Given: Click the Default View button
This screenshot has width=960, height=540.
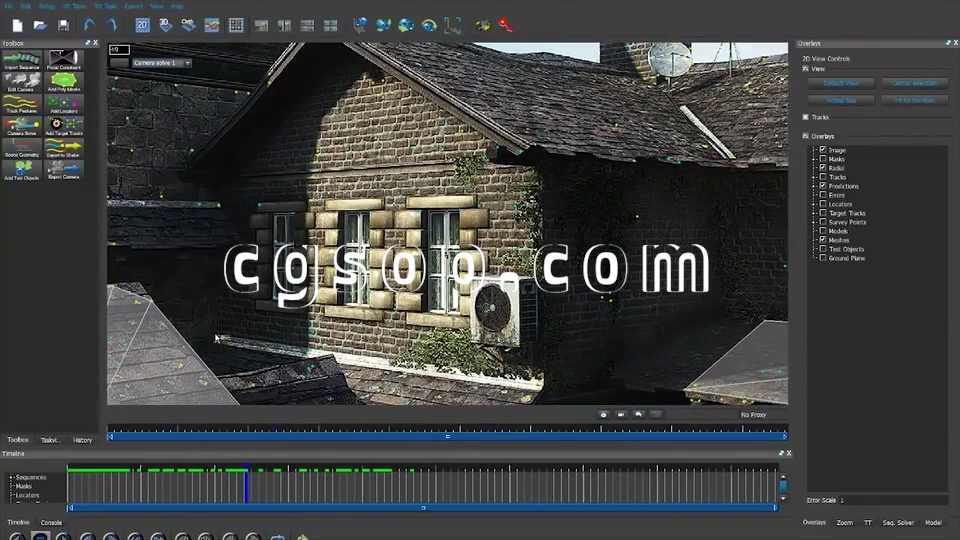Looking at the screenshot, I should [x=841, y=83].
